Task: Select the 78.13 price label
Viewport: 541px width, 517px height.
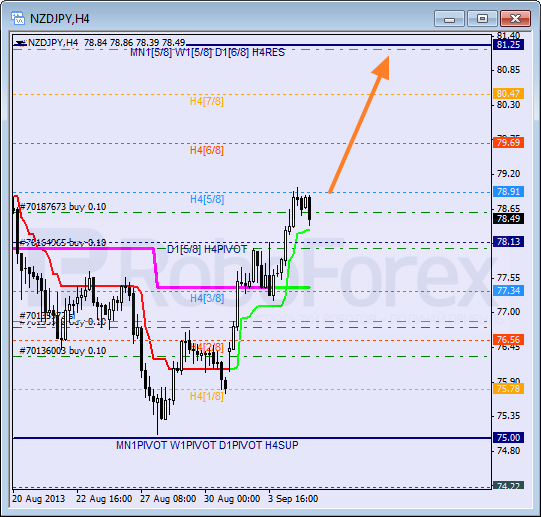Action: (508, 242)
